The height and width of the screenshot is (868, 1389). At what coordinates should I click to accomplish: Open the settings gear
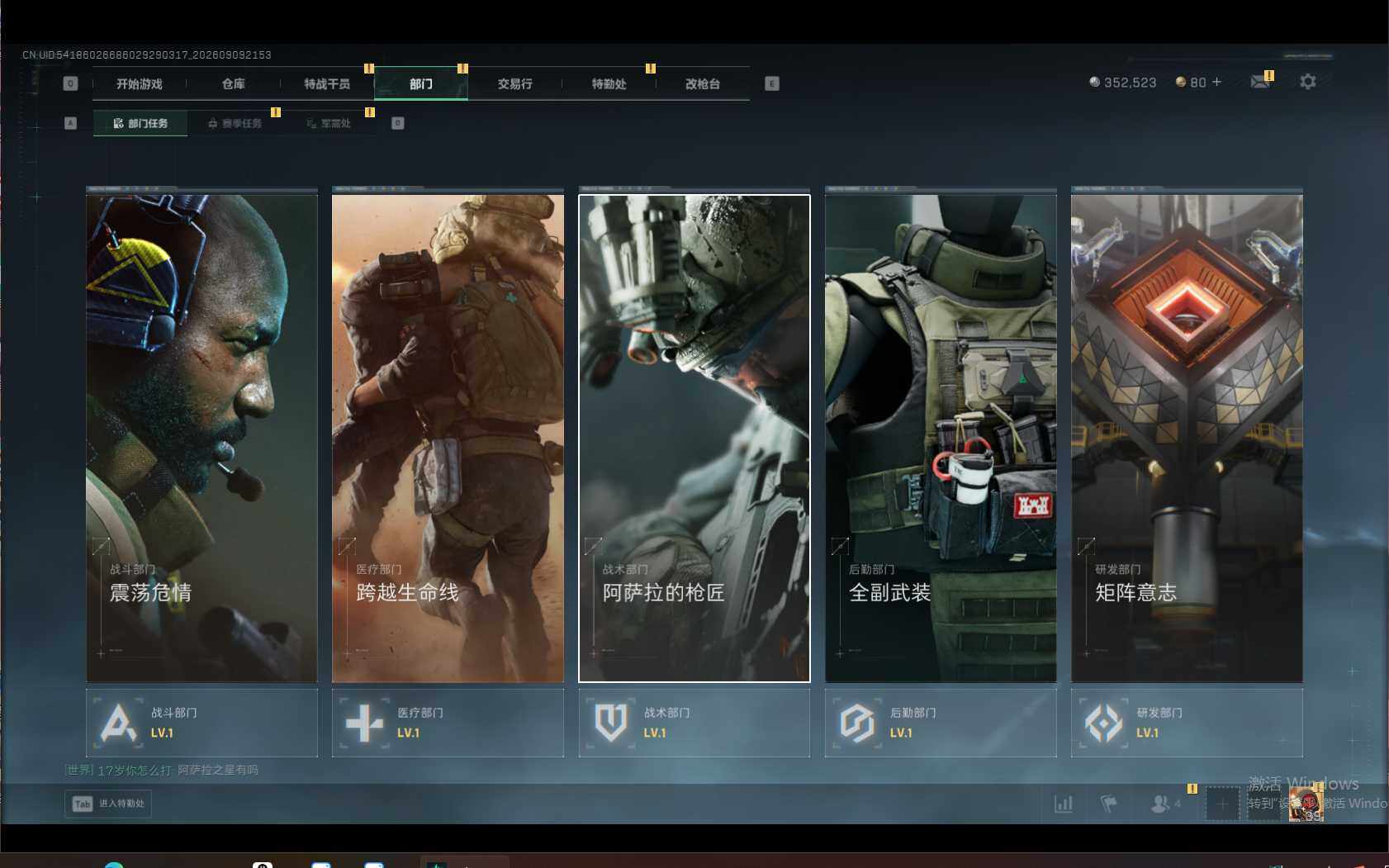[1307, 82]
